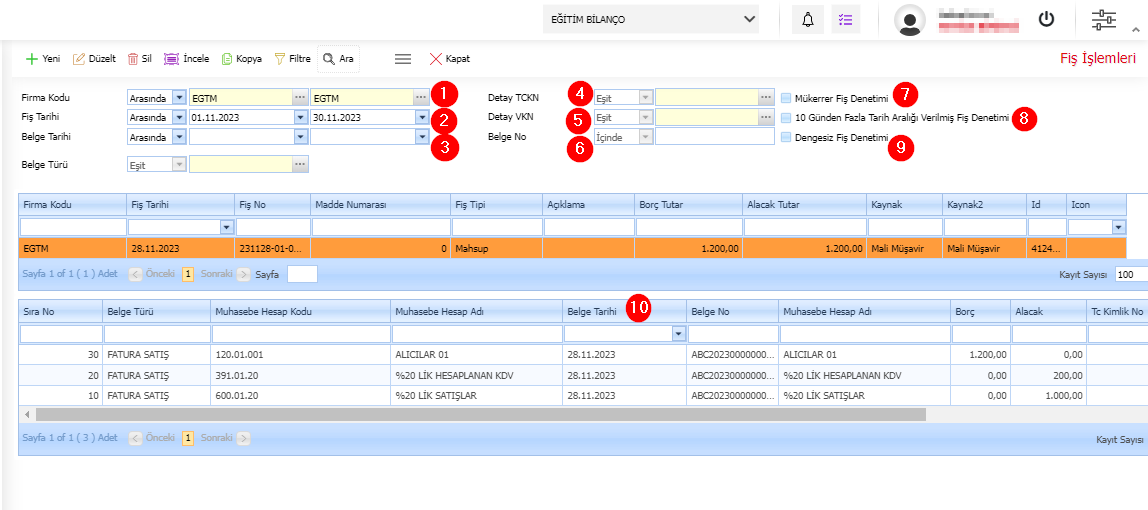Toggle 10 Günden Fazla Tarih Aralığı checkbox
Viewport: 1148px width, 510px height.
point(786,118)
